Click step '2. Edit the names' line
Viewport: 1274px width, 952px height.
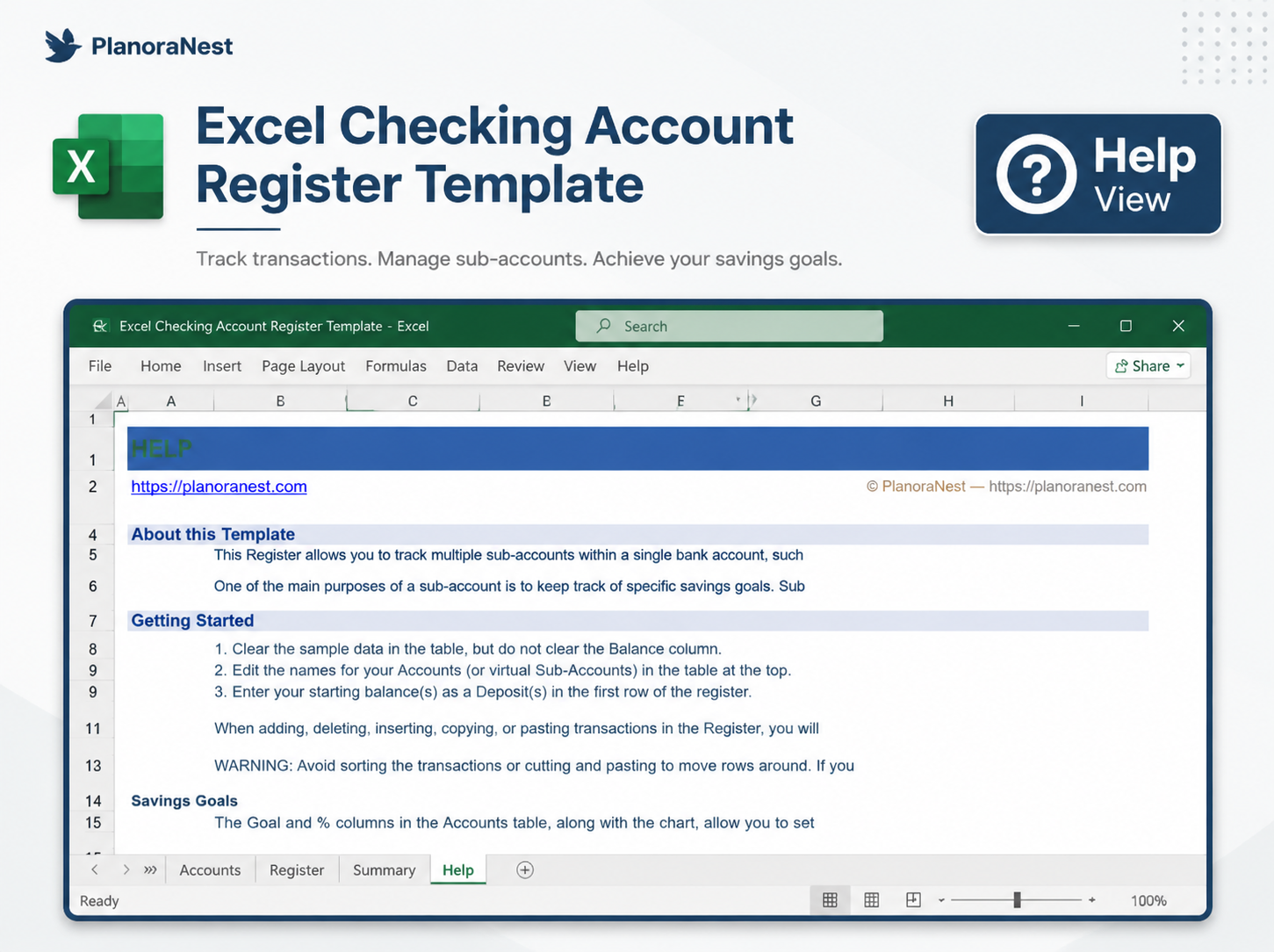click(x=503, y=670)
